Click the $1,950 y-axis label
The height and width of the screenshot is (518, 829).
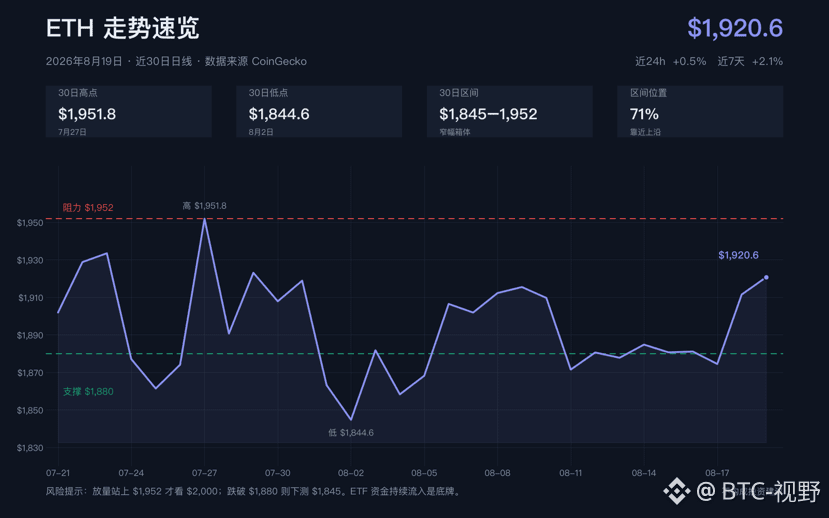coord(30,223)
